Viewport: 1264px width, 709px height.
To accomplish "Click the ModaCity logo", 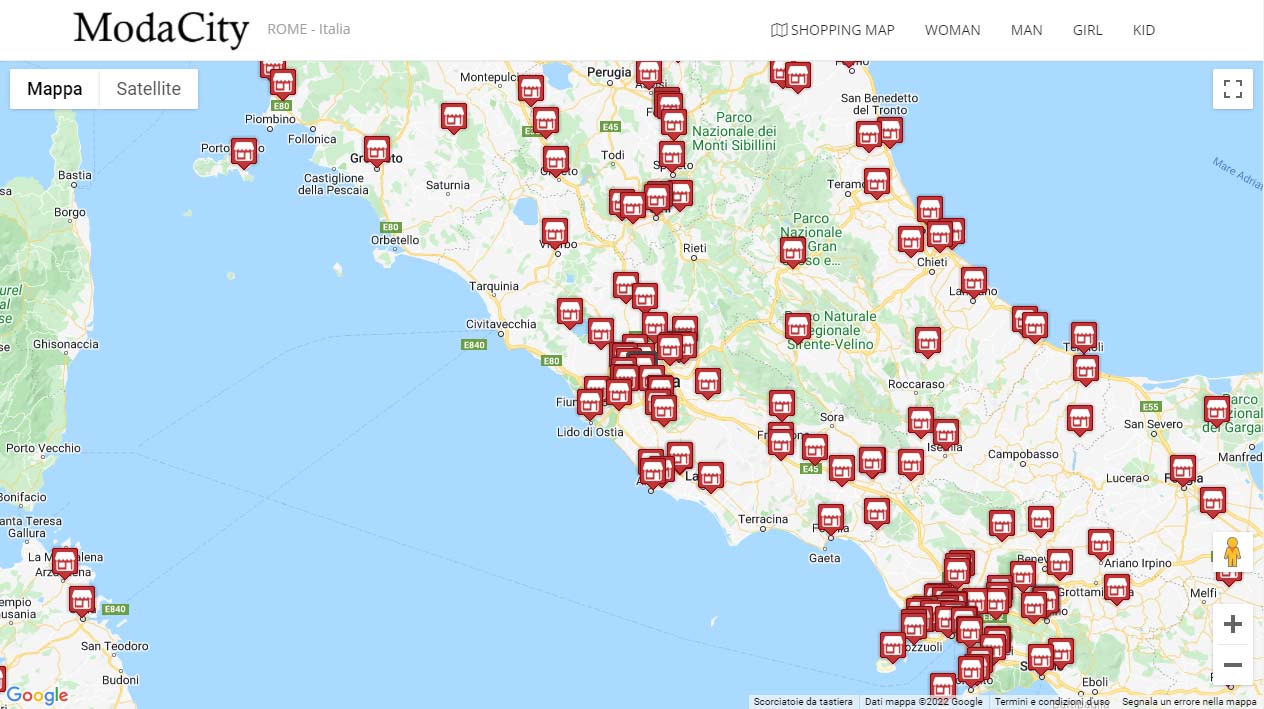I will (161, 29).
